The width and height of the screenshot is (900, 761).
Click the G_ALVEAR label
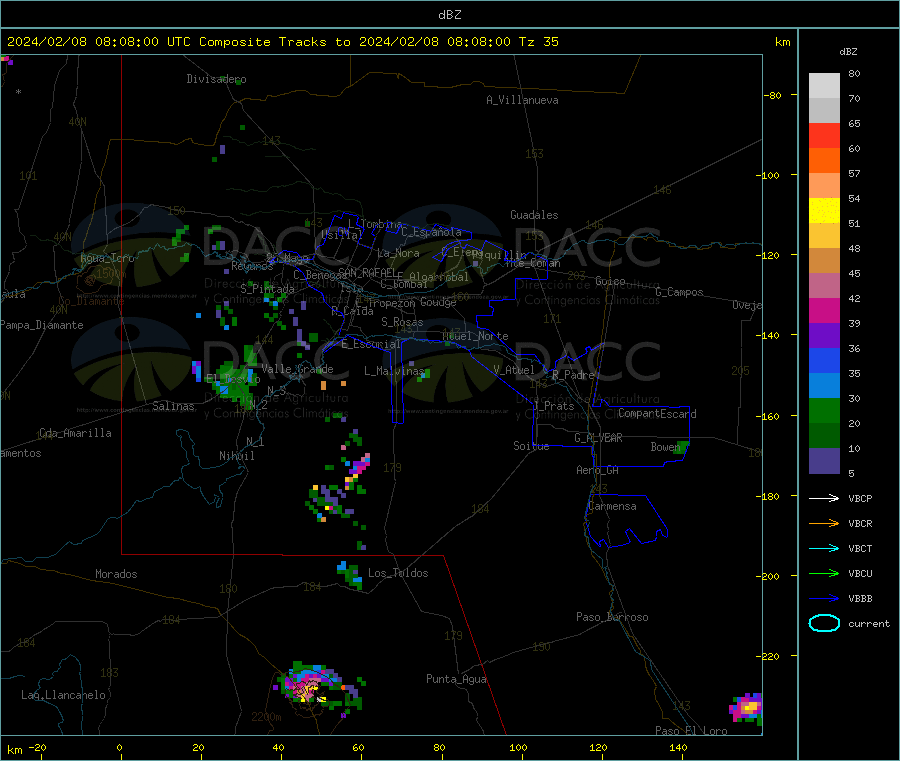click(x=598, y=438)
